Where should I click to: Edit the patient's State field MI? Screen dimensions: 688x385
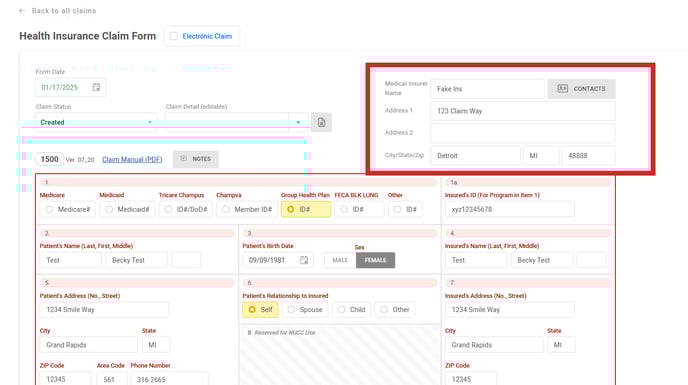[156, 345]
